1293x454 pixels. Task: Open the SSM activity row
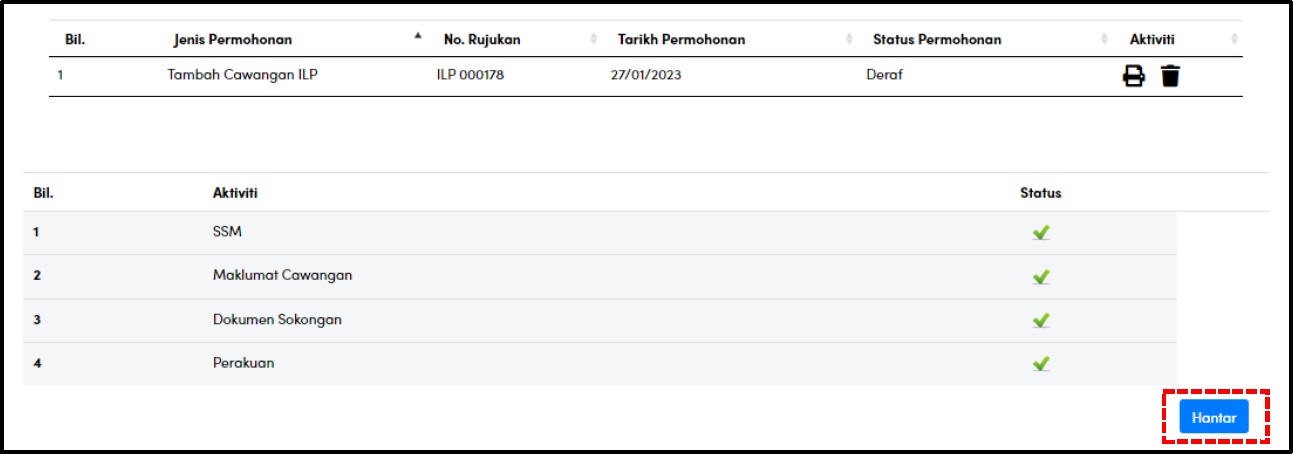point(600,232)
